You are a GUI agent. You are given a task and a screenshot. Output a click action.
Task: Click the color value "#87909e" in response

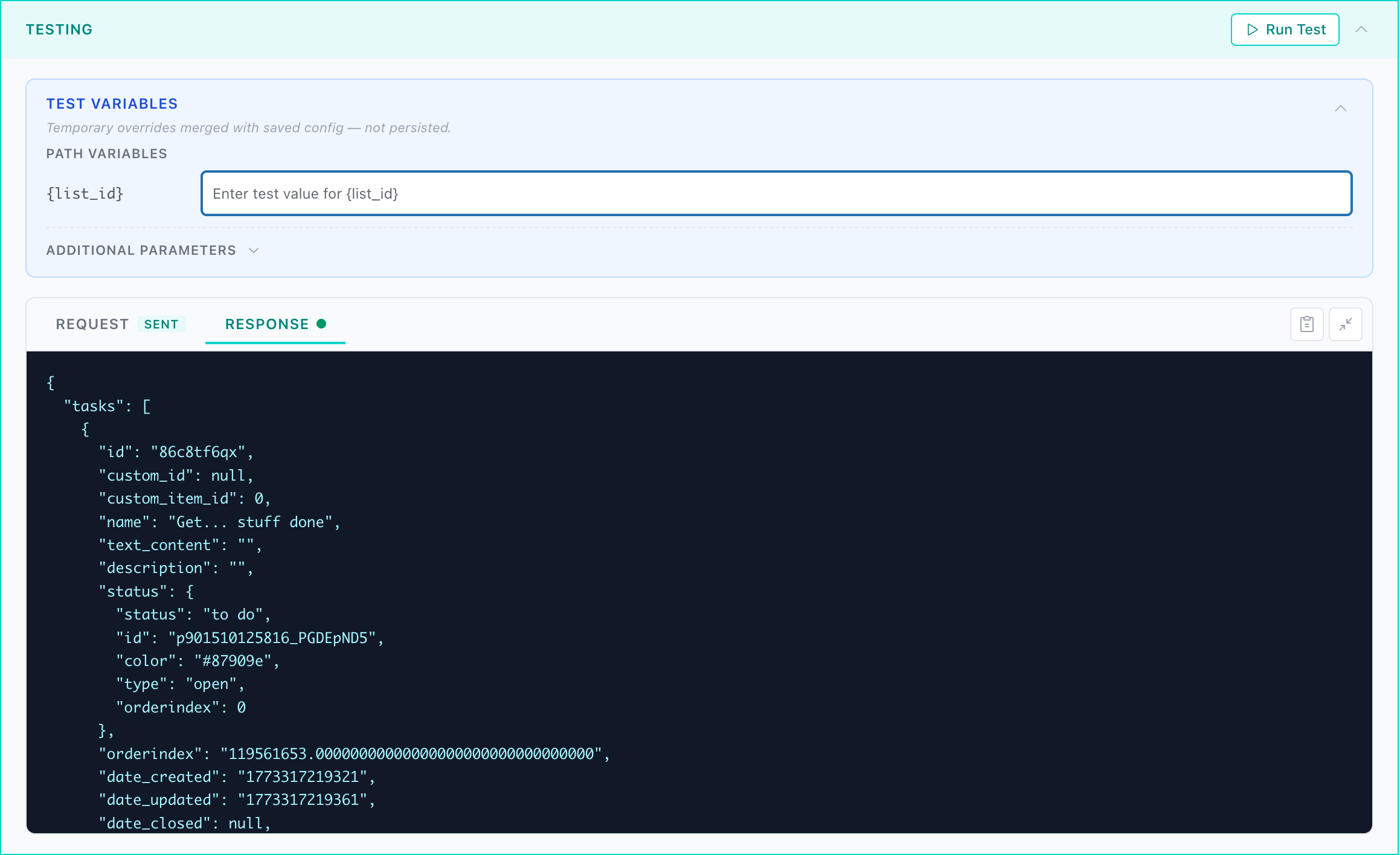[233, 661]
